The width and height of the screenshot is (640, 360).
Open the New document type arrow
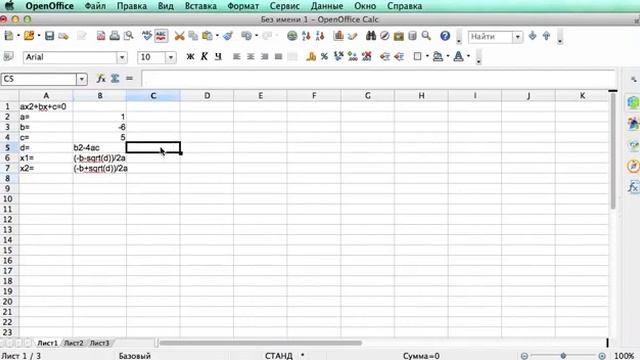pyautogui.click(x=18, y=36)
